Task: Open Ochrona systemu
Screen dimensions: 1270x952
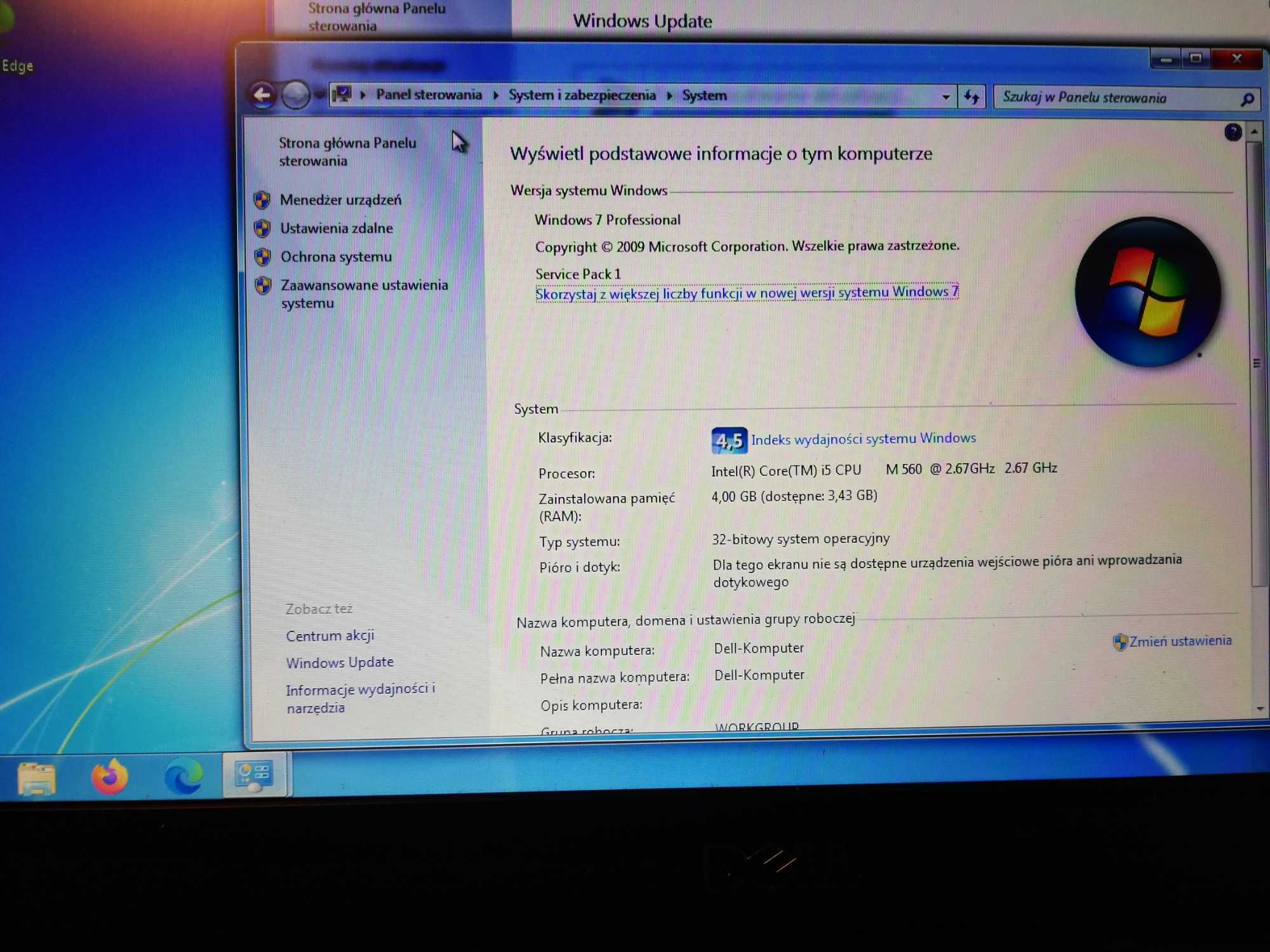Action: click(x=336, y=257)
